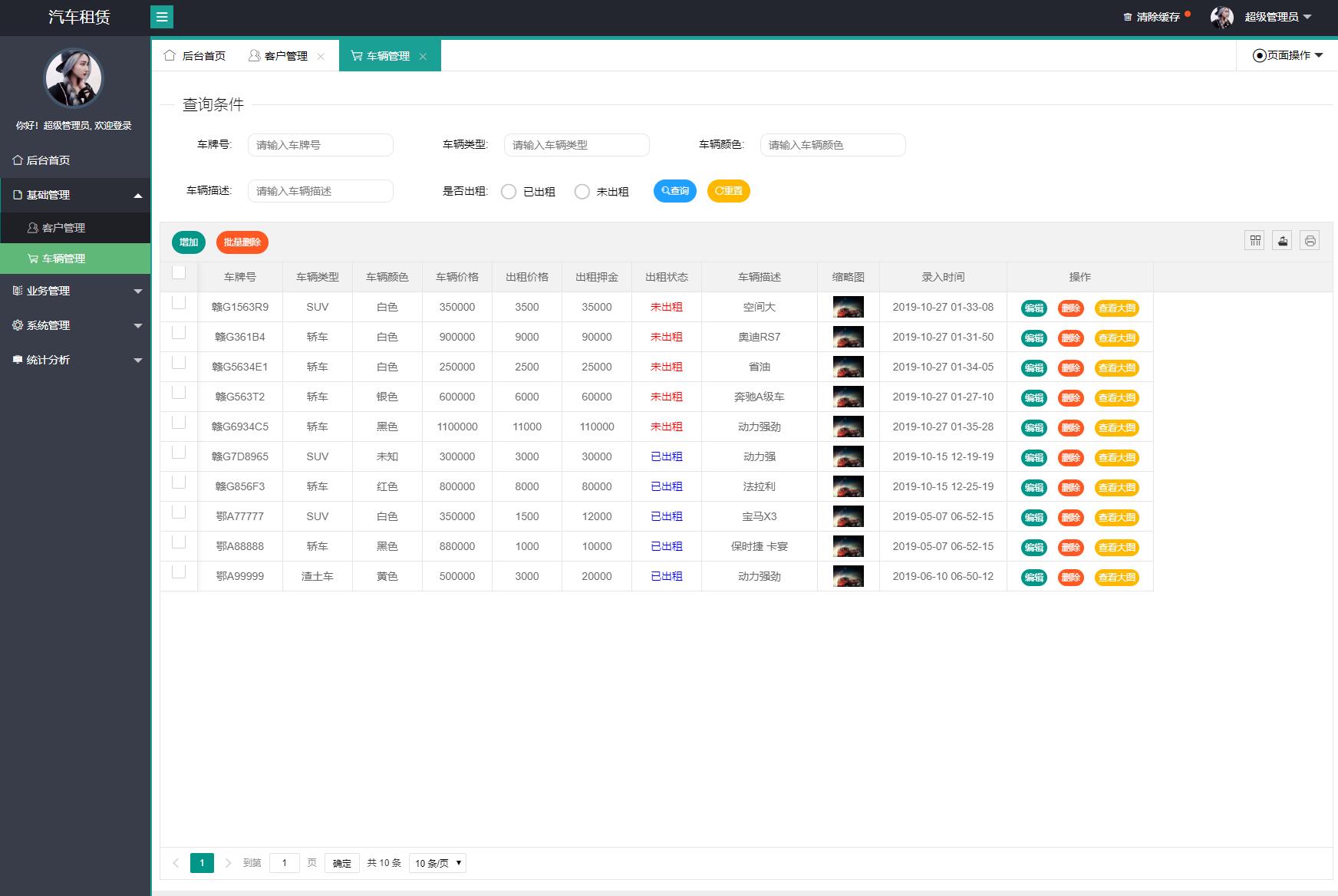Click the hamburger menu toggle icon

click(162, 17)
